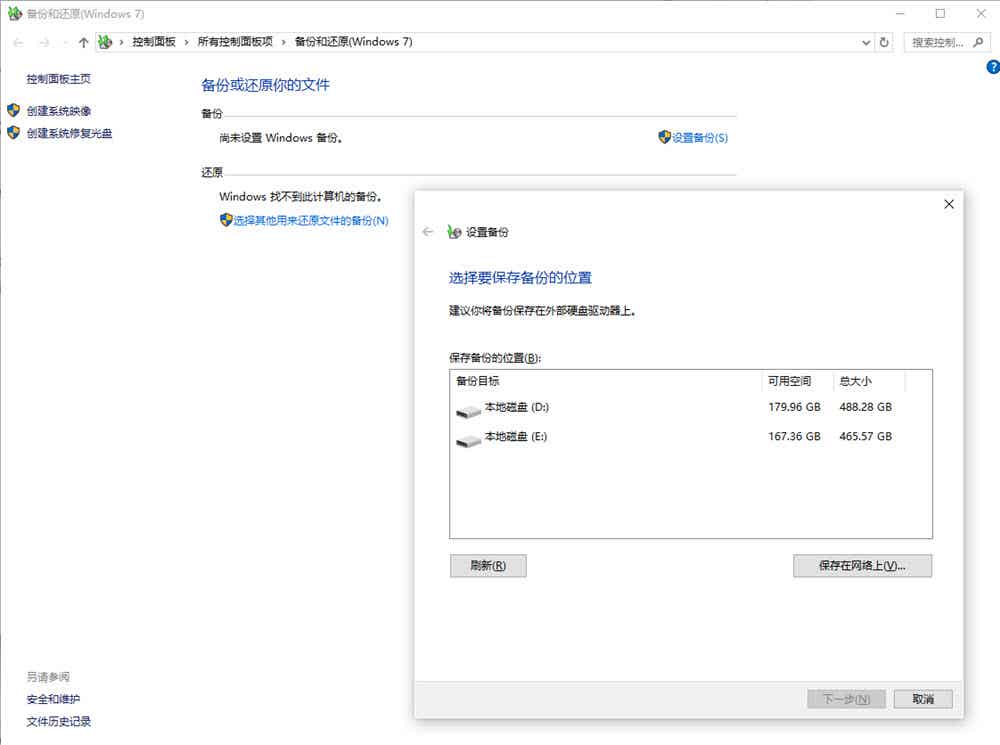Viewport: 1000px width, 745px height.
Task: Click the navigation back arrow in toolbar
Action: click(x=18, y=42)
